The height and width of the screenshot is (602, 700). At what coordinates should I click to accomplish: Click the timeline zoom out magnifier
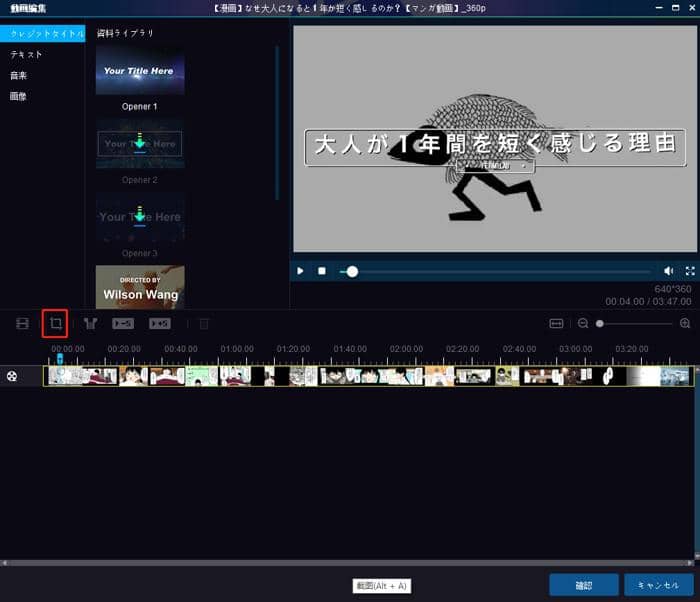click(x=583, y=323)
